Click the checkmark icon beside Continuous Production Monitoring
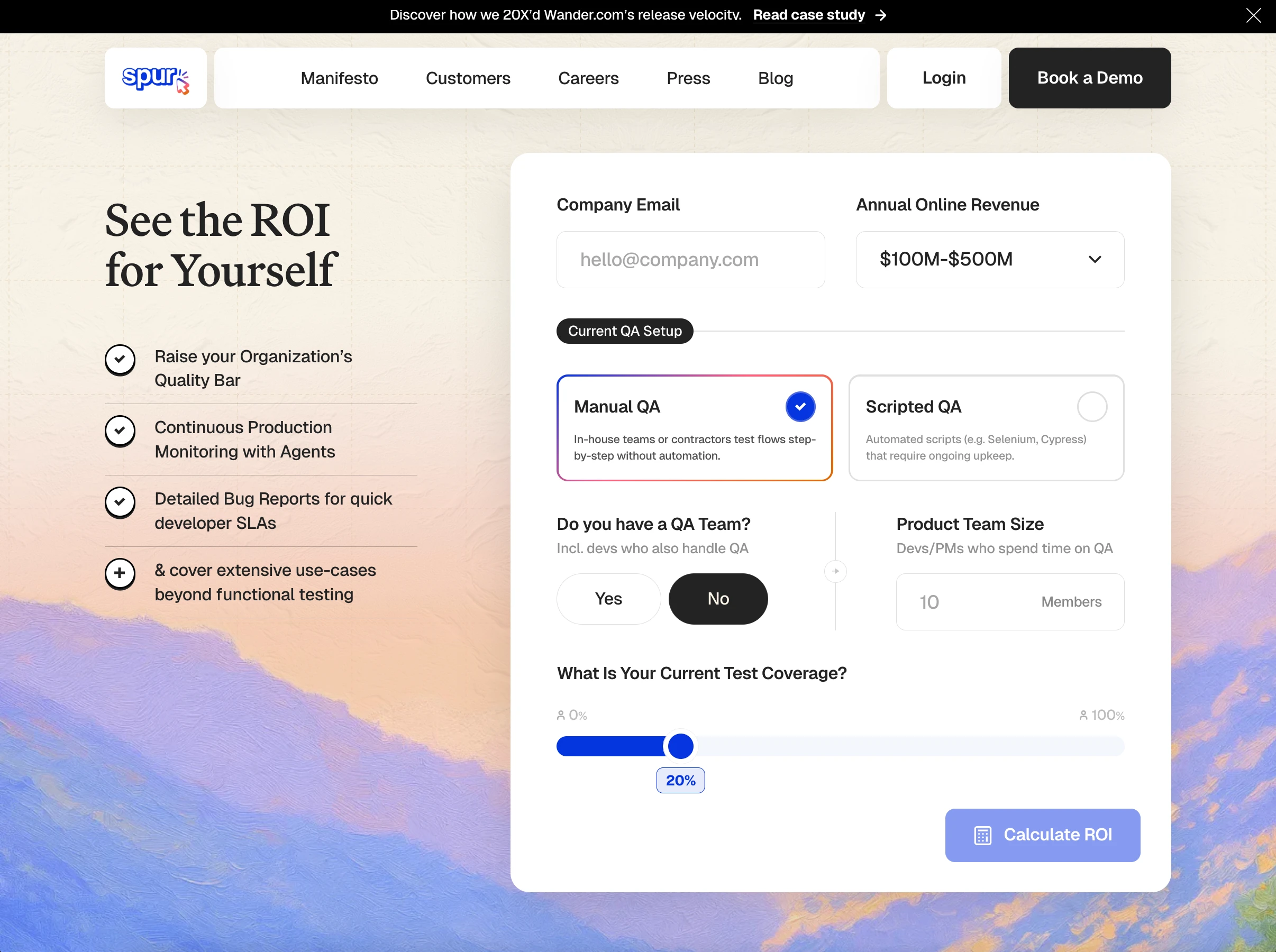 click(x=120, y=430)
